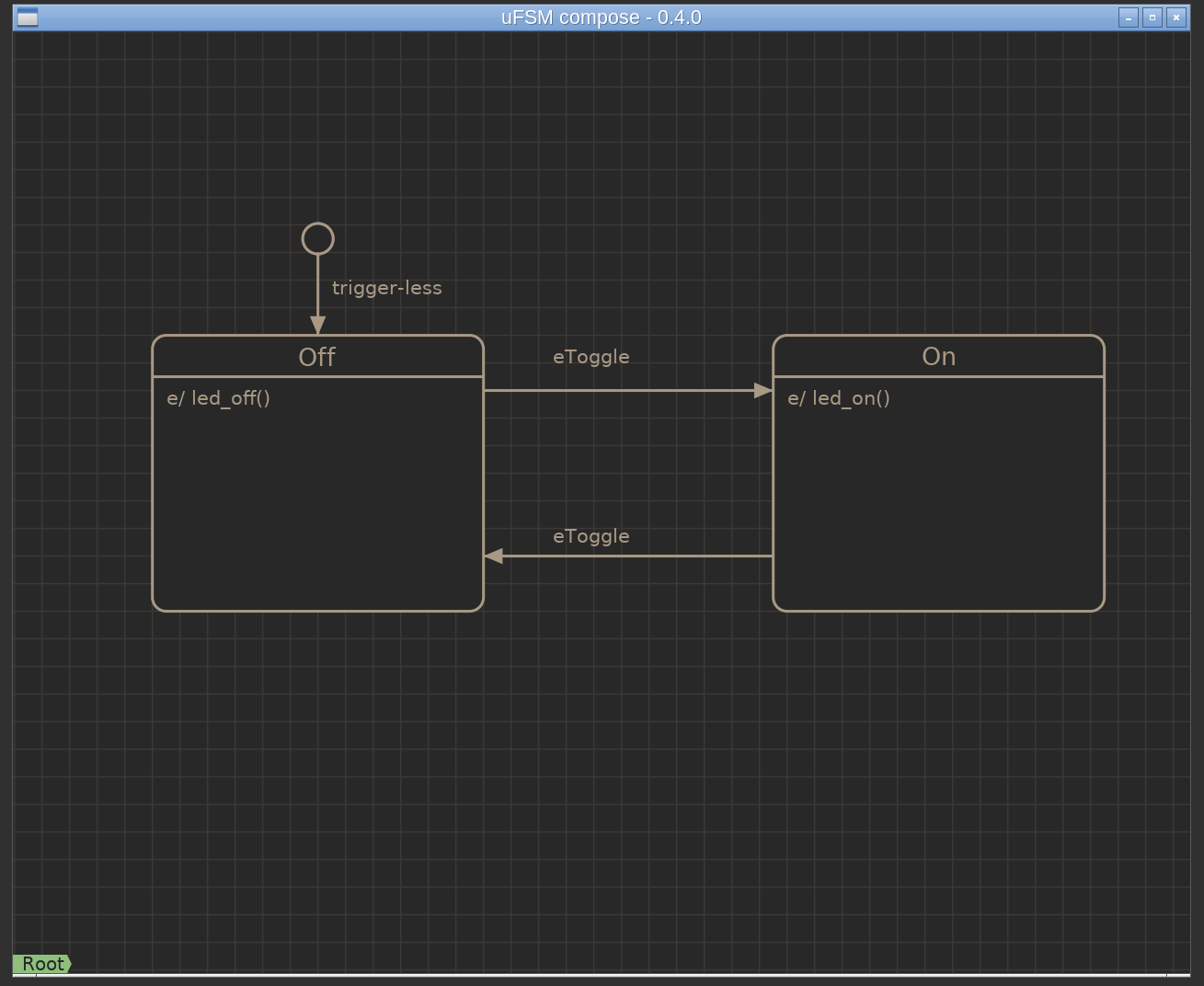Select the arrow line from On to Off

point(628,556)
